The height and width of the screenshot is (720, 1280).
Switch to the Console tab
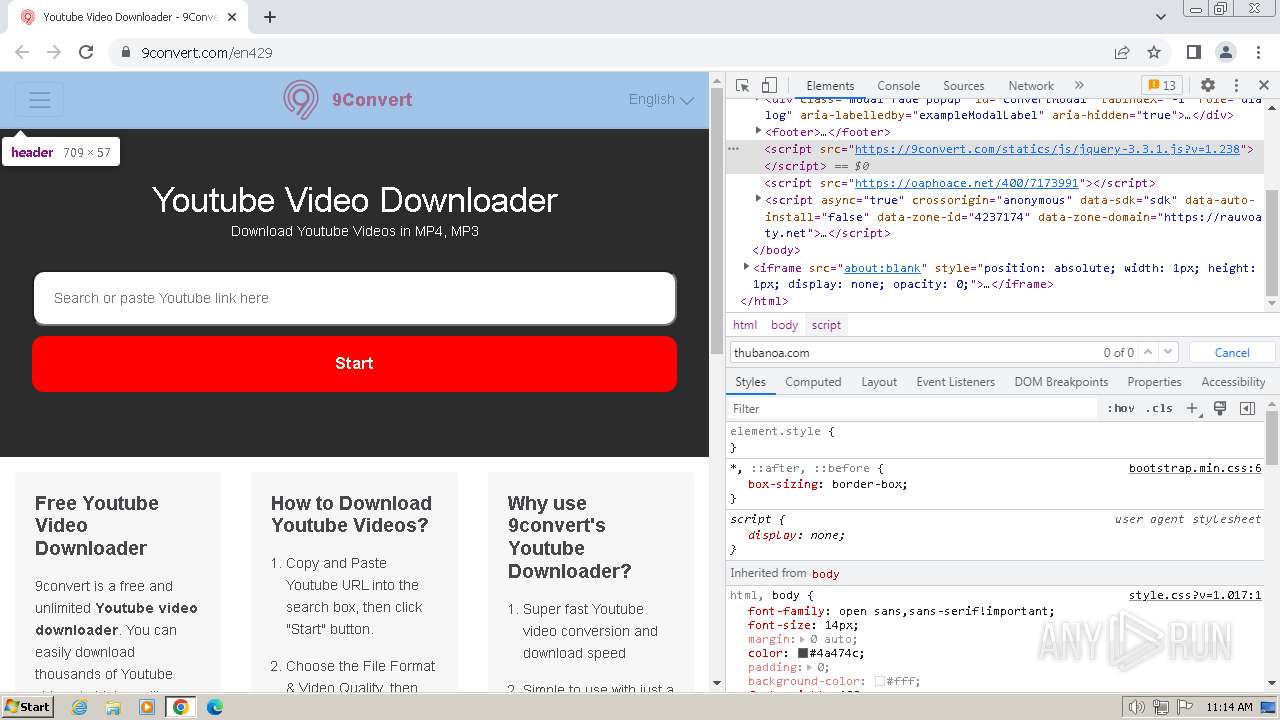898,86
